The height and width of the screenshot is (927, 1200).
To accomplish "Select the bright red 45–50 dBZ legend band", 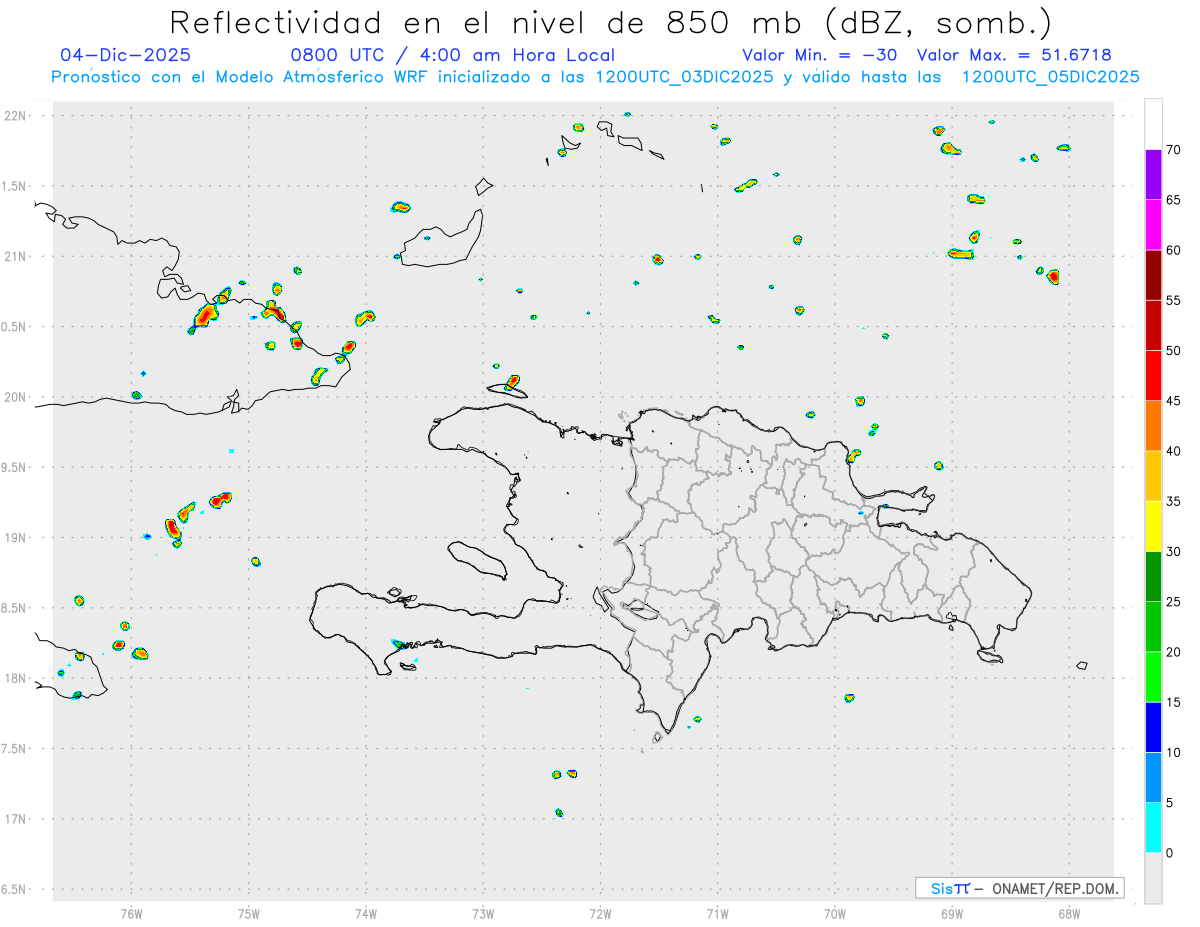I will [x=1153, y=375].
